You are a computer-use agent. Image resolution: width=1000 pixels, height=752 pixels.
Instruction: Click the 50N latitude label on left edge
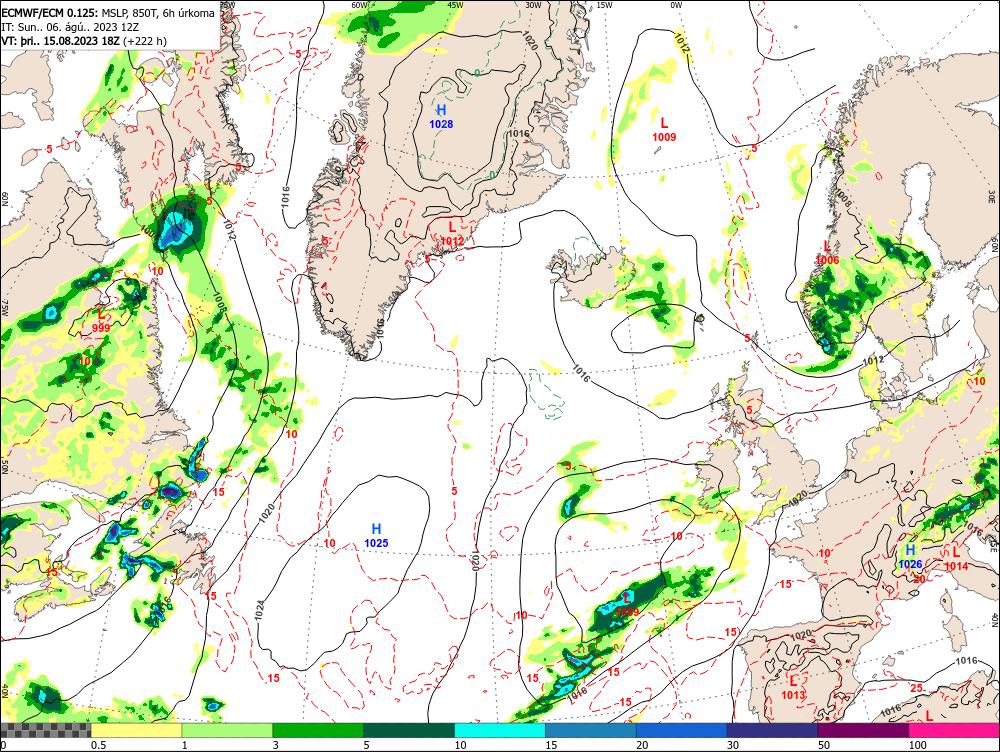(x=5, y=467)
